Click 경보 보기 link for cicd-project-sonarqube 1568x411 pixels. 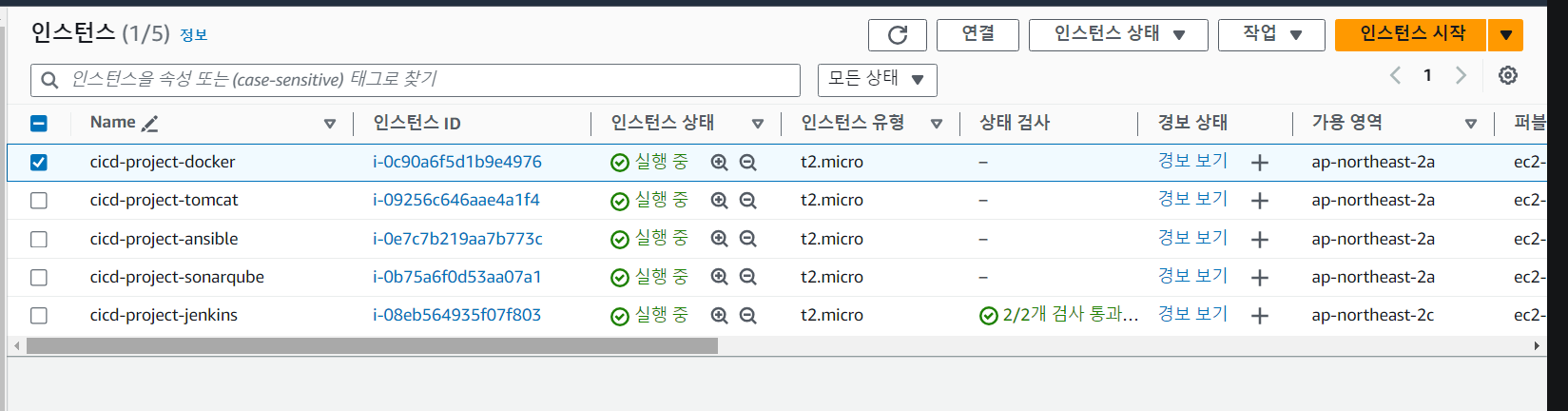1192,276
